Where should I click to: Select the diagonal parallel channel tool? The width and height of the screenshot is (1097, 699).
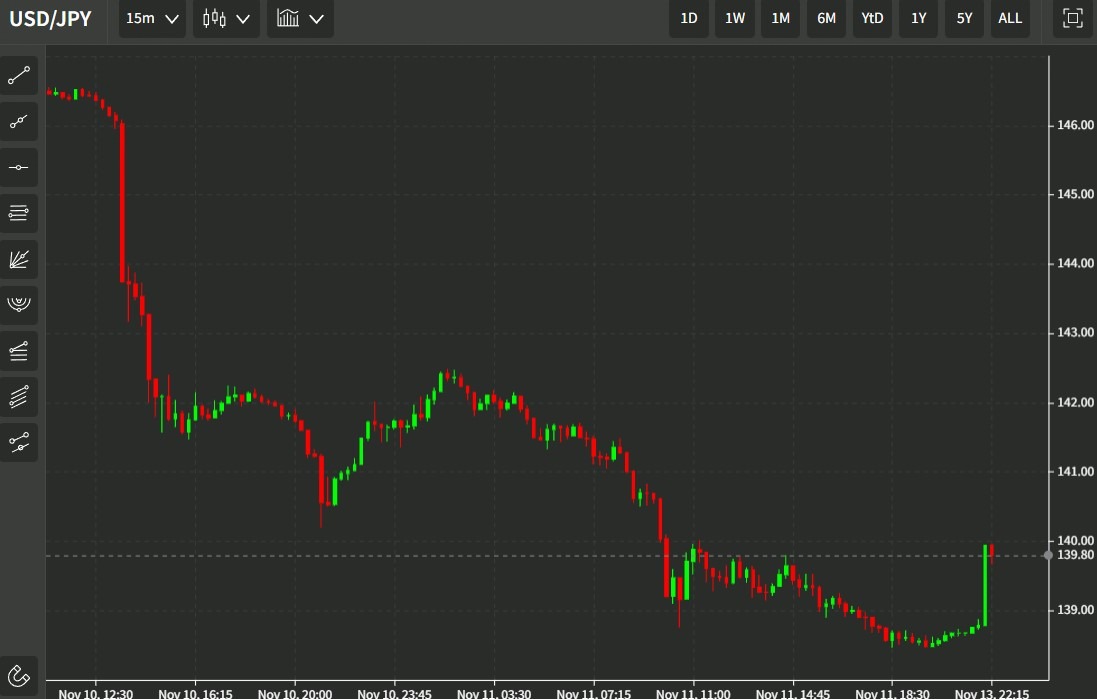pyautogui.click(x=19, y=397)
